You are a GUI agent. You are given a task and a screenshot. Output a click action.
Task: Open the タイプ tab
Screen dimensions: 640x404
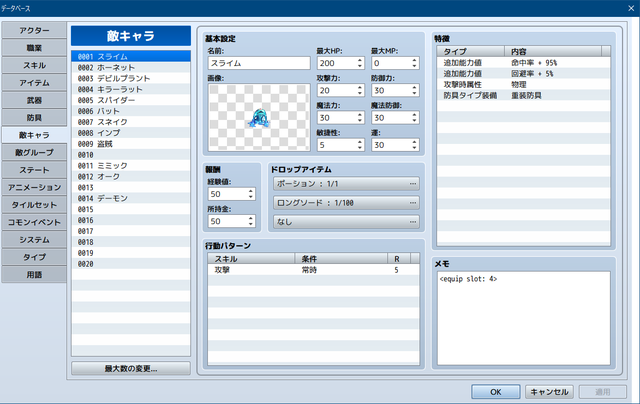[34, 257]
